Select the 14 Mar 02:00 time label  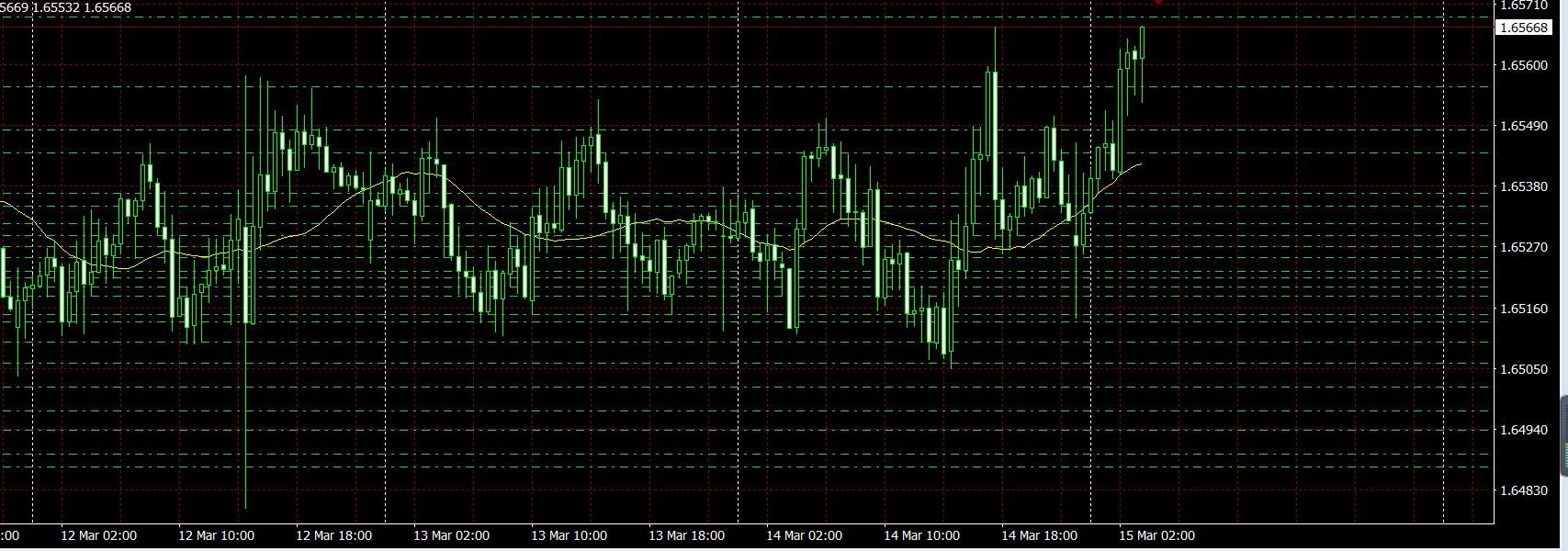804,535
